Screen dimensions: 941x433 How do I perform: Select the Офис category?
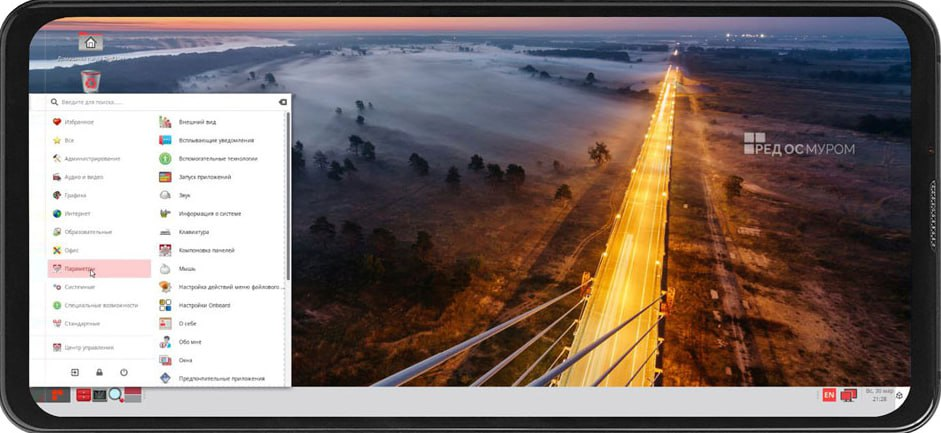99,250
